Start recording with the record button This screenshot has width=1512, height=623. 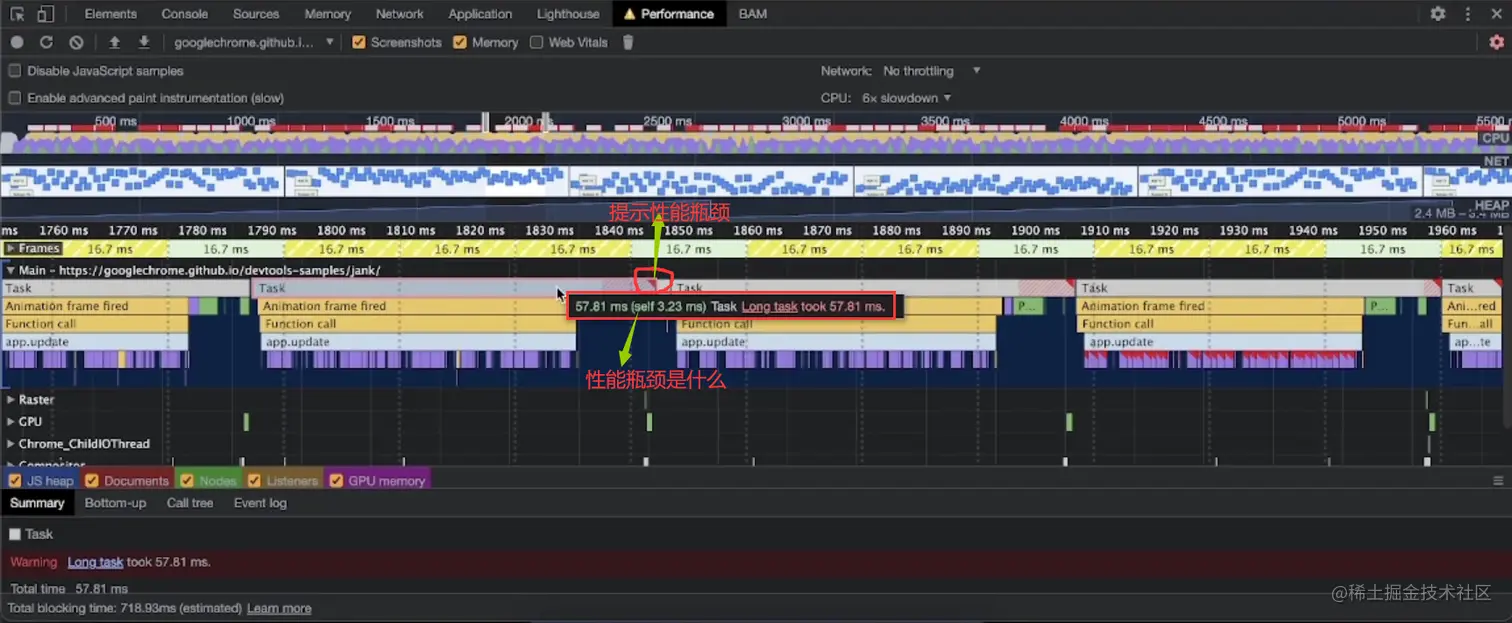tap(17, 42)
